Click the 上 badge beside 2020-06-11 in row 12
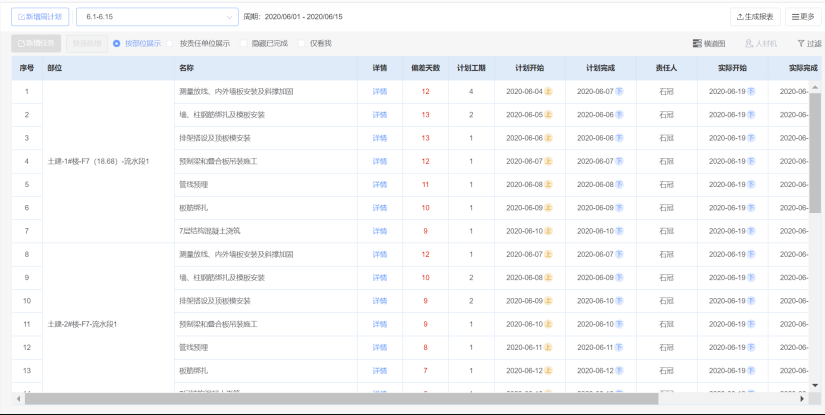 pyautogui.click(x=548, y=347)
